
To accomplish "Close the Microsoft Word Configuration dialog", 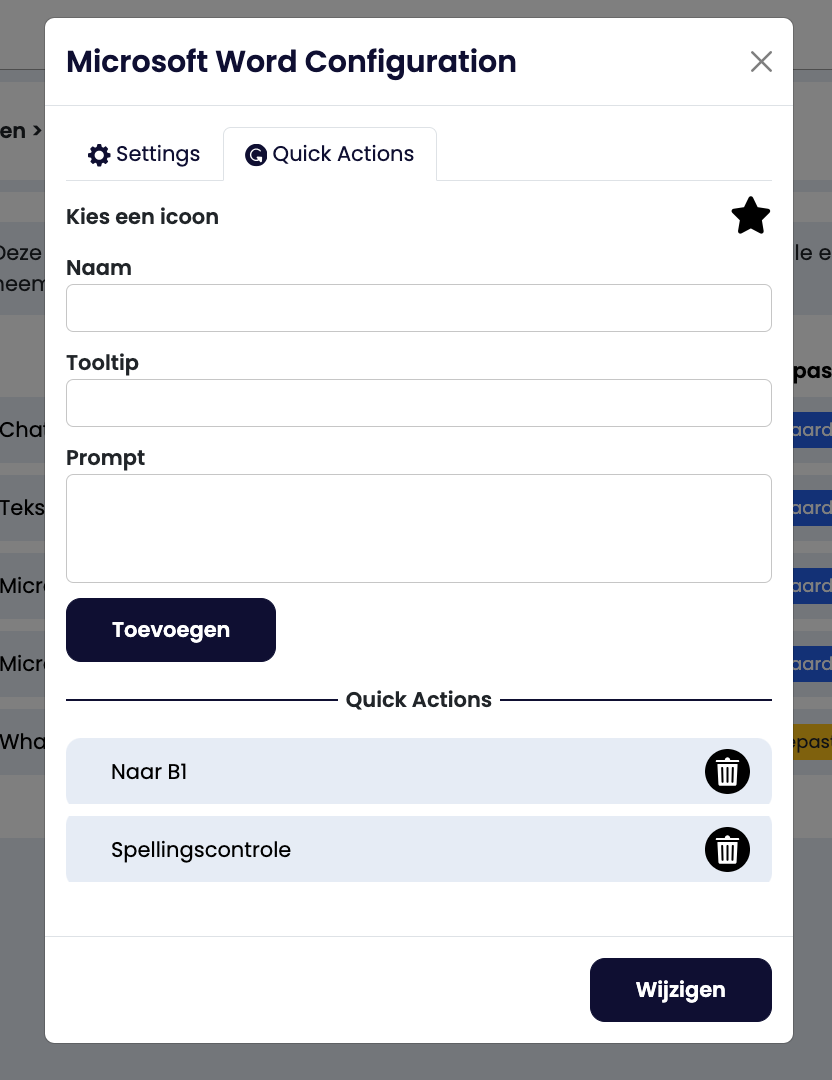I will (761, 62).
